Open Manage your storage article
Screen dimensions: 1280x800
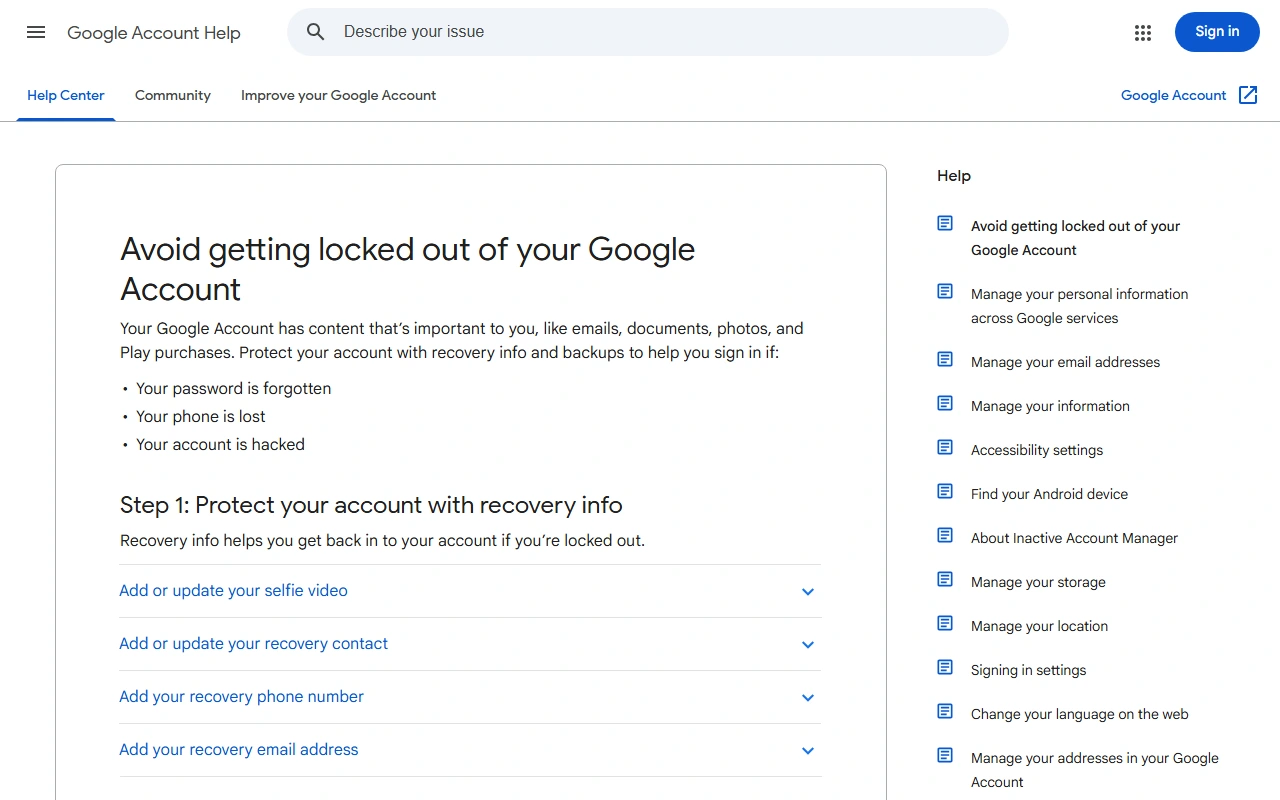1038,582
